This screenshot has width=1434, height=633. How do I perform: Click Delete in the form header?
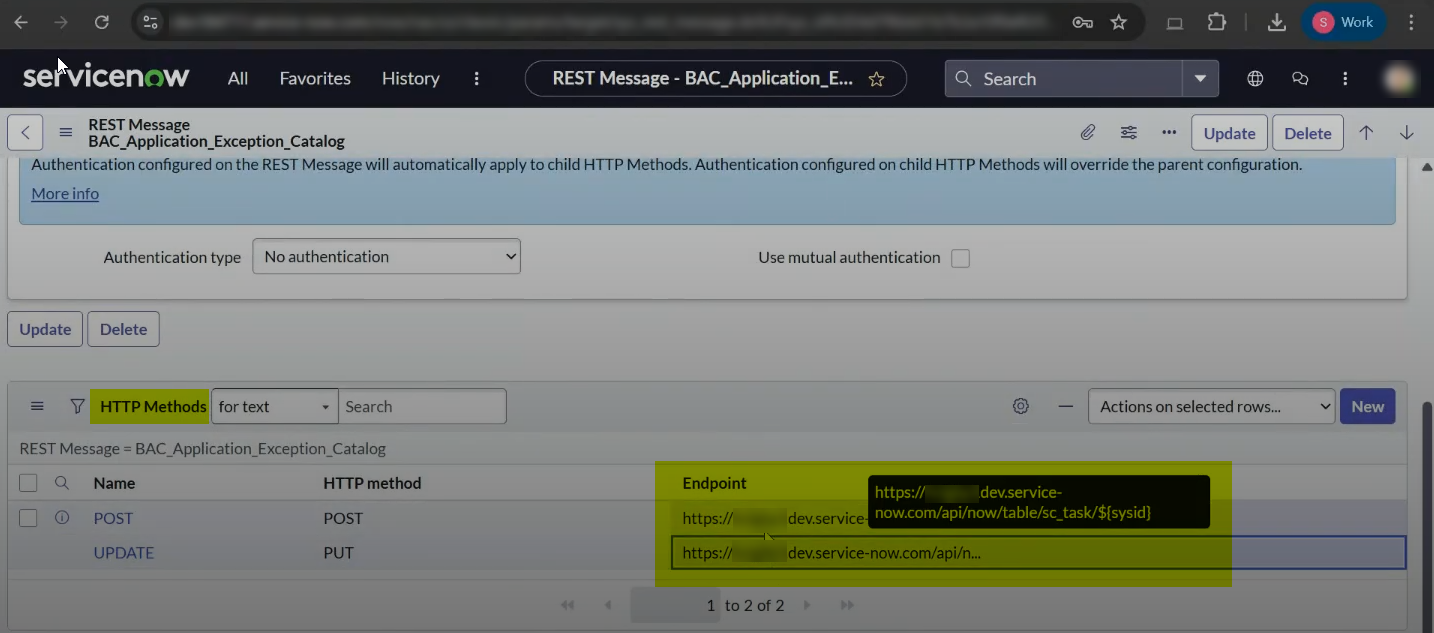click(1307, 133)
